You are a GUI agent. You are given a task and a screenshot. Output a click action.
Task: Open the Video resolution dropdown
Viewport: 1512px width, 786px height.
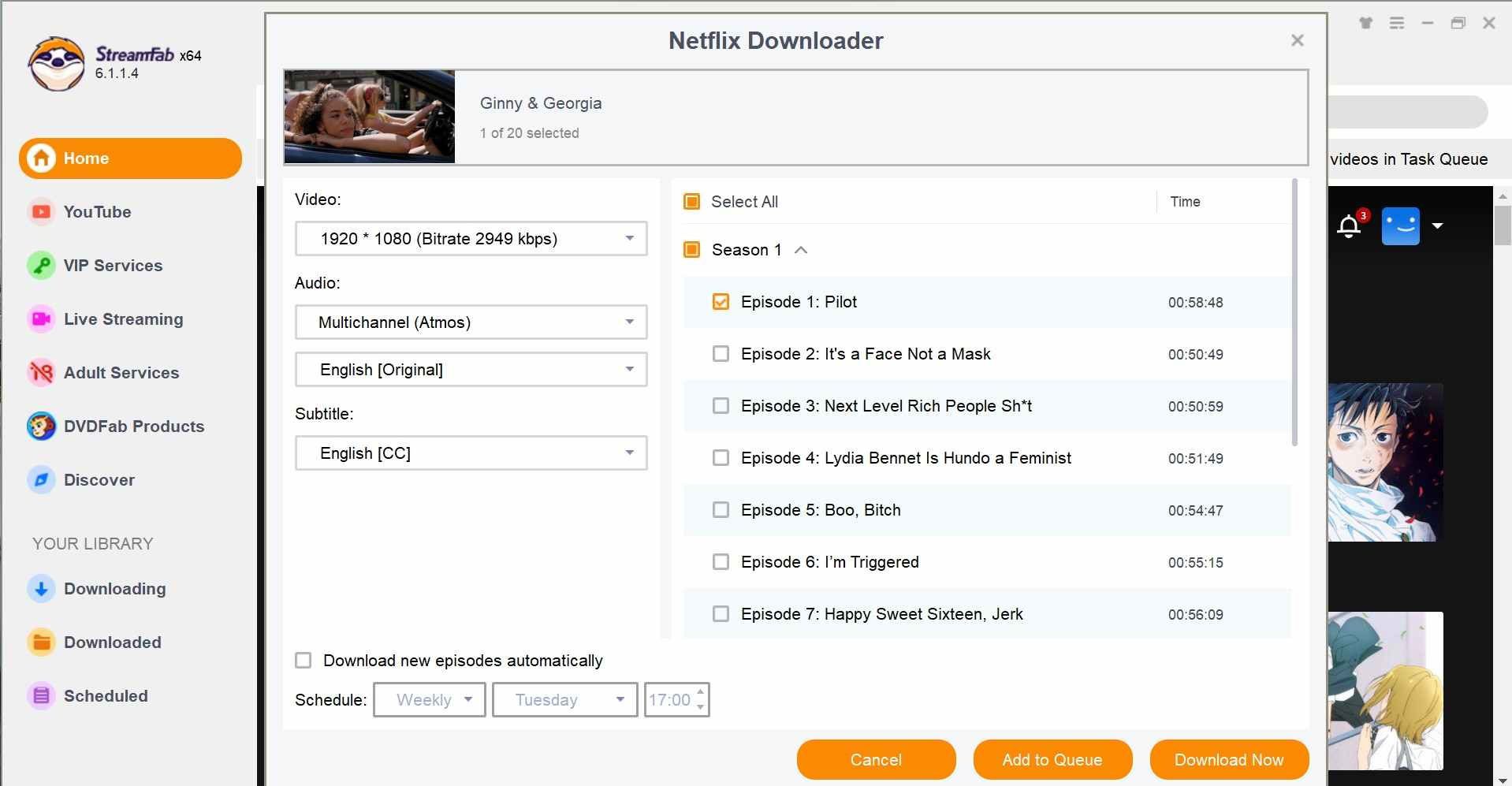[x=471, y=239]
